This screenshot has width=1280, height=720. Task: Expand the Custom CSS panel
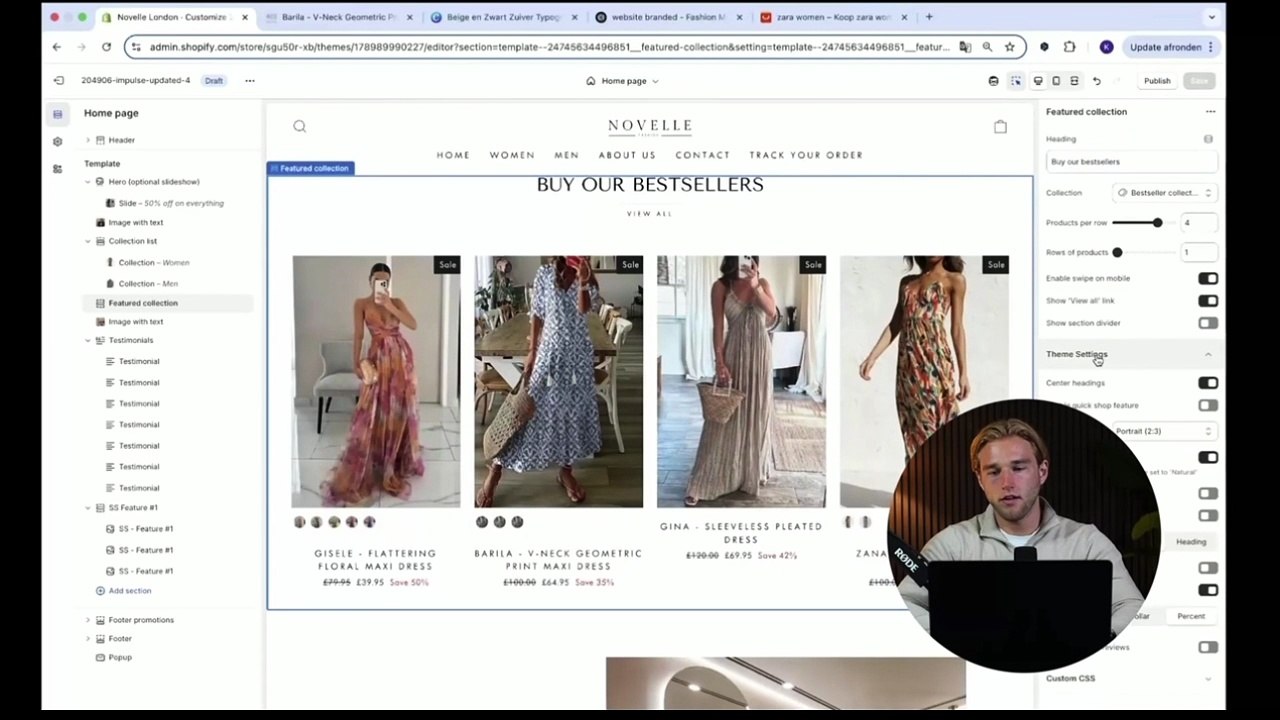[1129, 678]
